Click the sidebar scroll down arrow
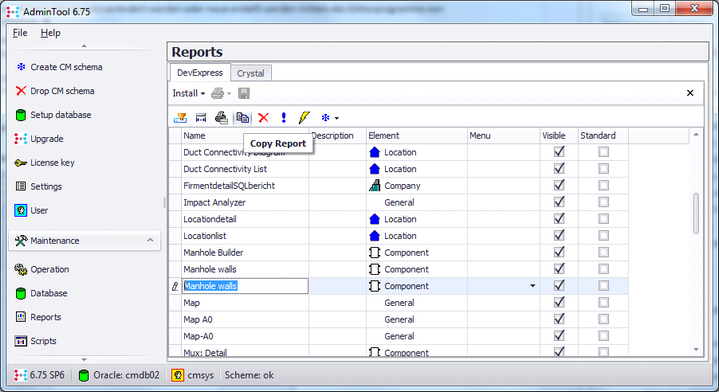Image resolution: width=719 pixels, height=392 pixels. 84,360
